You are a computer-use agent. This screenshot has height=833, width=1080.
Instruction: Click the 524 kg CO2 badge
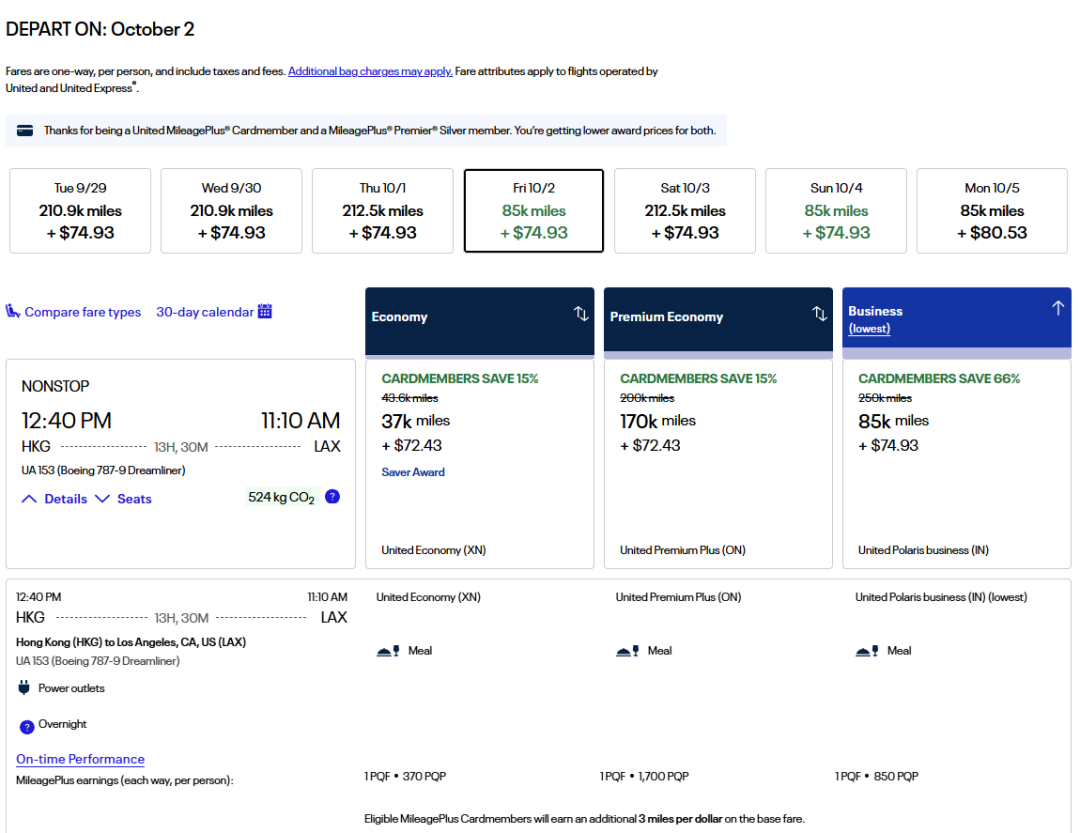click(x=282, y=497)
